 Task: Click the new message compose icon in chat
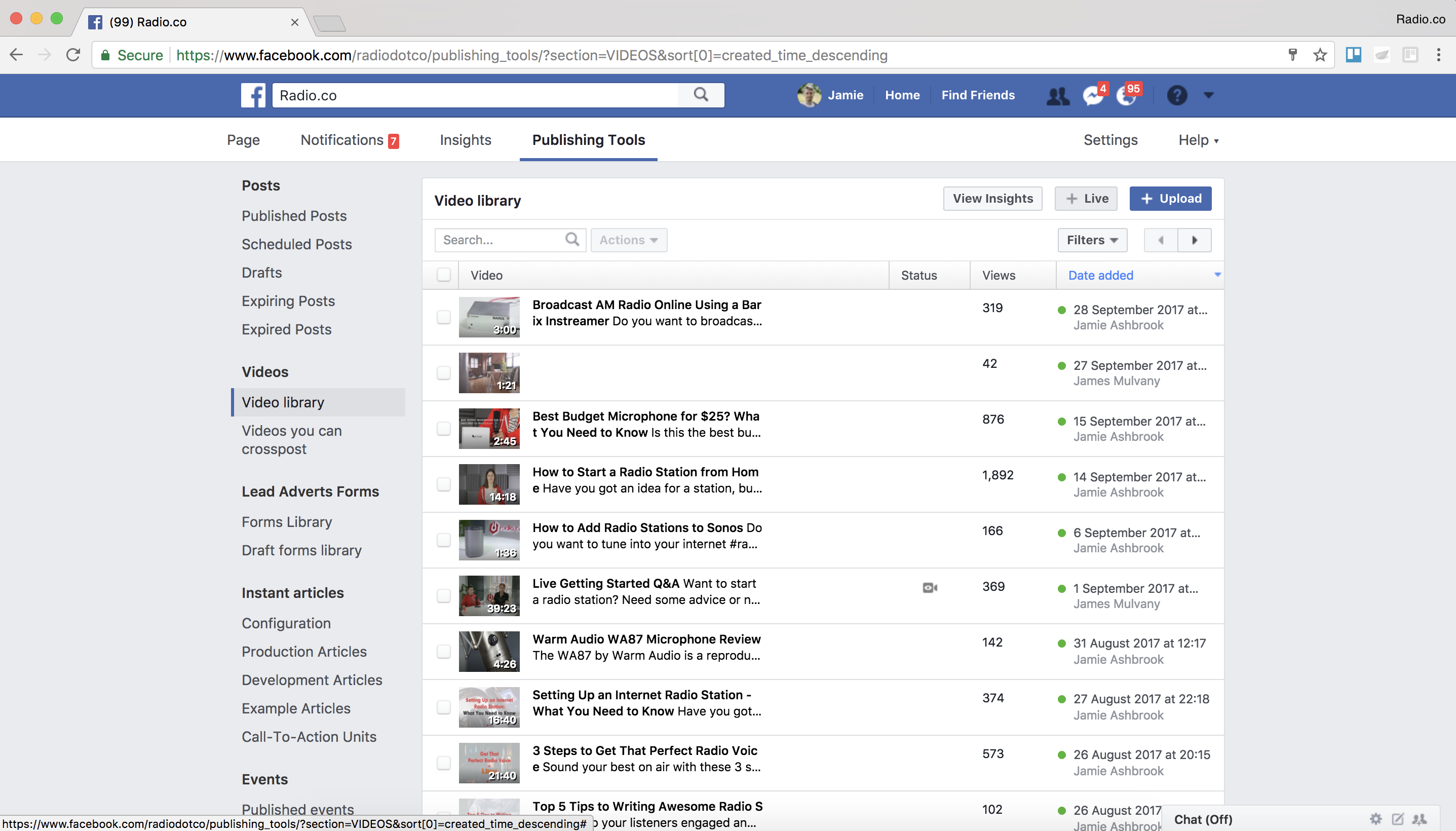[x=1397, y=819]
